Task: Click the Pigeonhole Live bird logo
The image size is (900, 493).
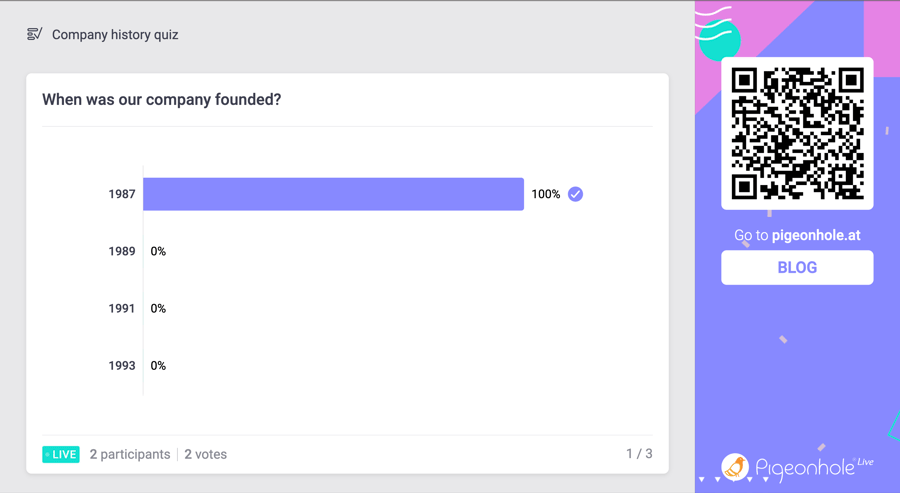Action: (735, 467)
